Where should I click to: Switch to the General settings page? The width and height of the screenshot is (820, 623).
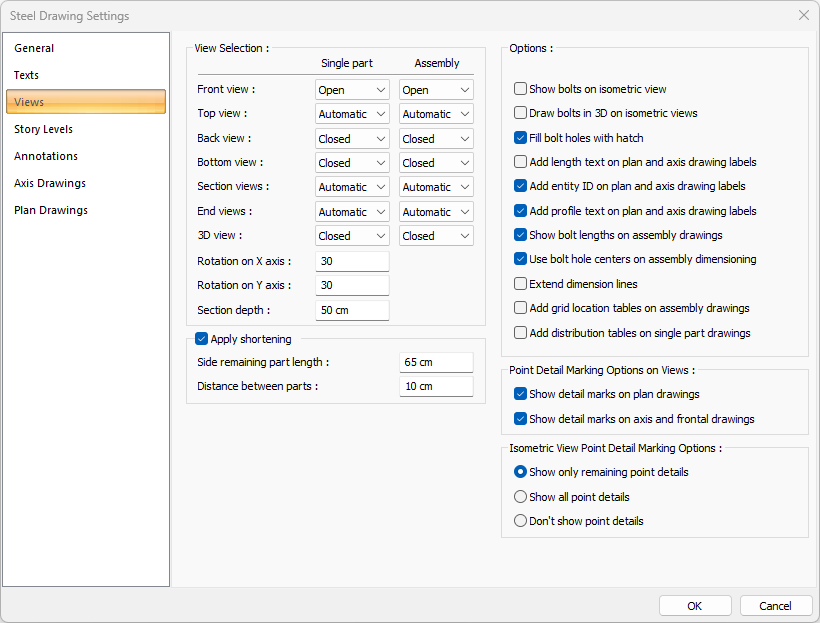(35, 48)
